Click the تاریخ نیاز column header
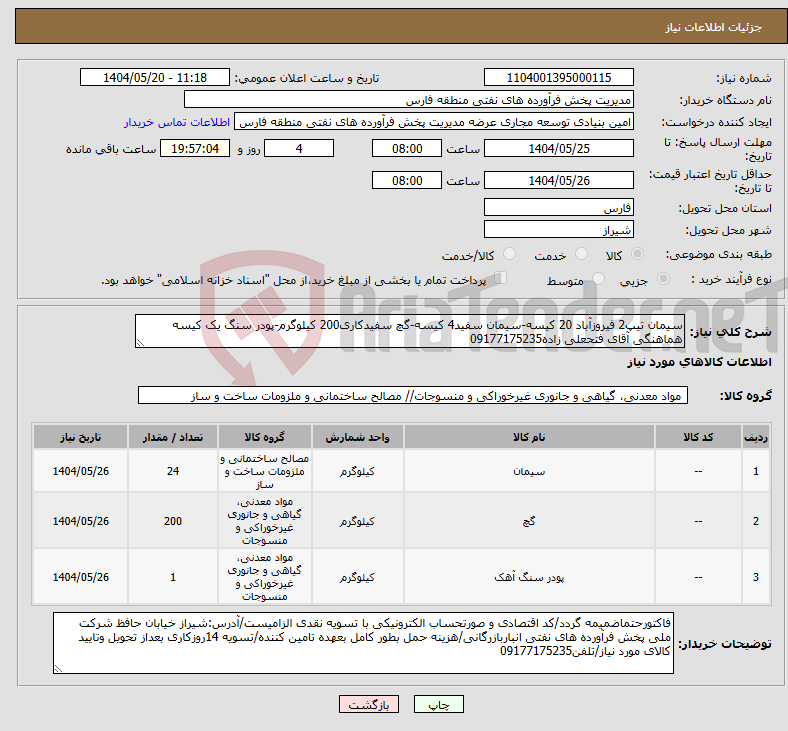Screen dimensions: 788x731 80,437
